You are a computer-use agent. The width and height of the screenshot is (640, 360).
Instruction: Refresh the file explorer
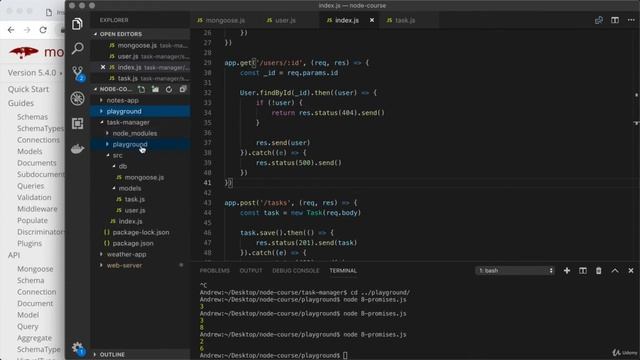pos(169,89)
